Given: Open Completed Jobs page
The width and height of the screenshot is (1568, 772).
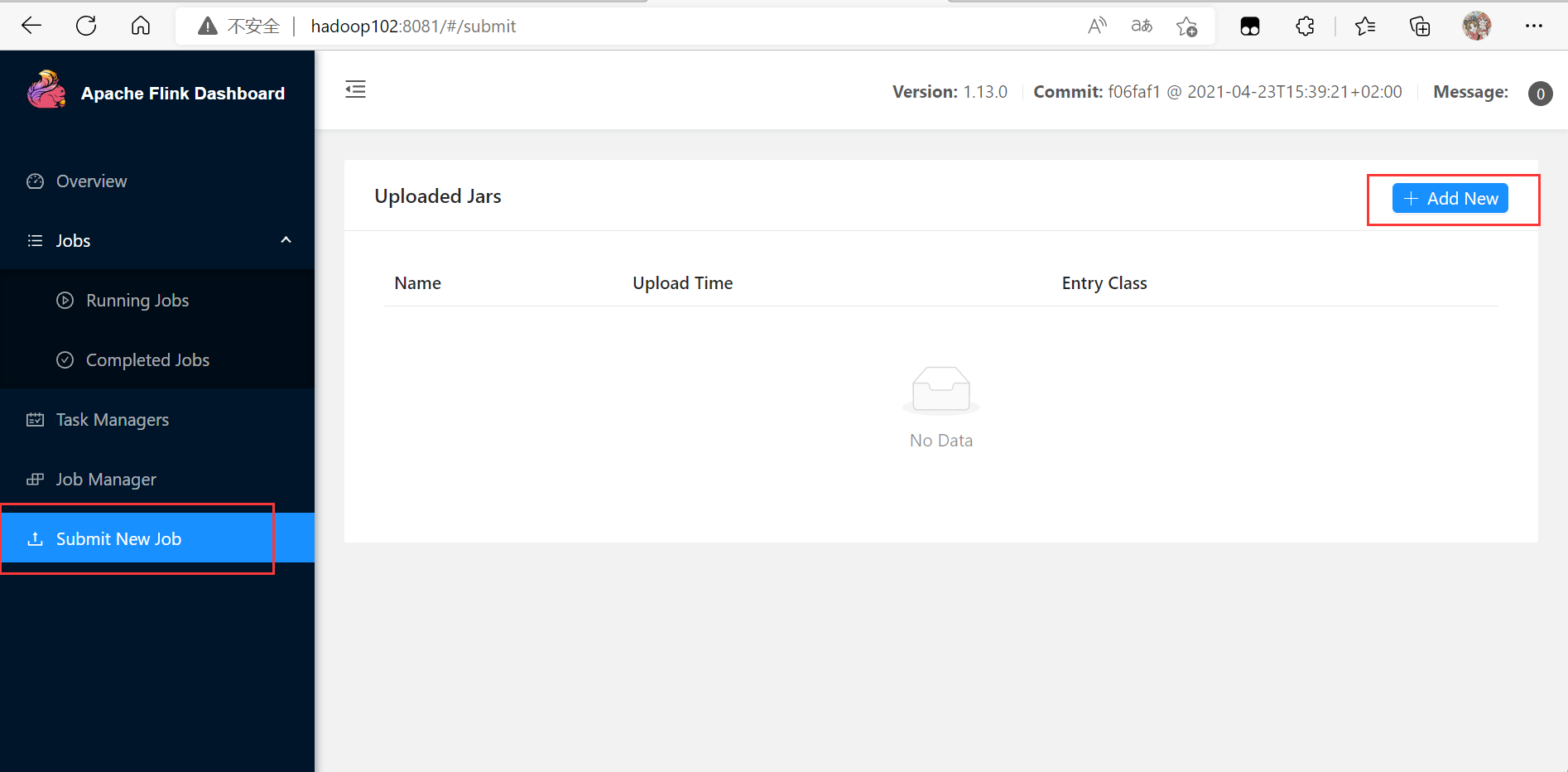Looking at the screenshot, I should 157,360.
